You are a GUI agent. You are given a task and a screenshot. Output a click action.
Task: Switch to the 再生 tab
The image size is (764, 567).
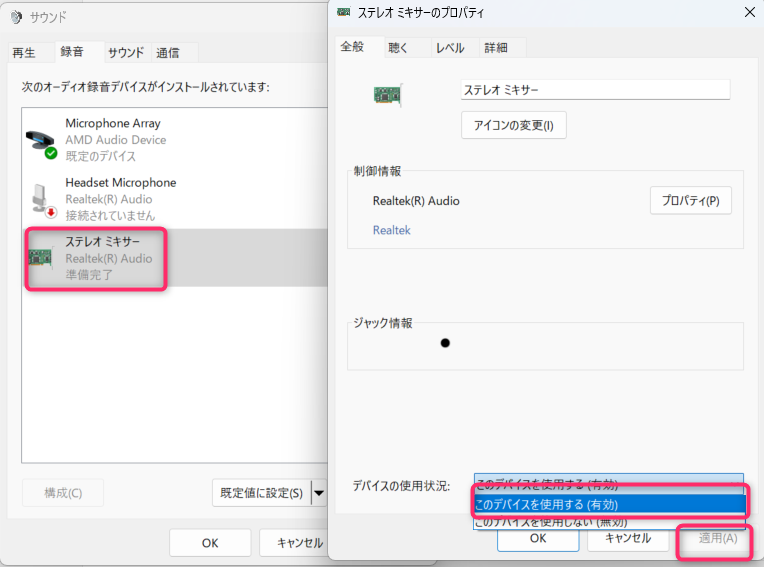click(x=24, y=53)
